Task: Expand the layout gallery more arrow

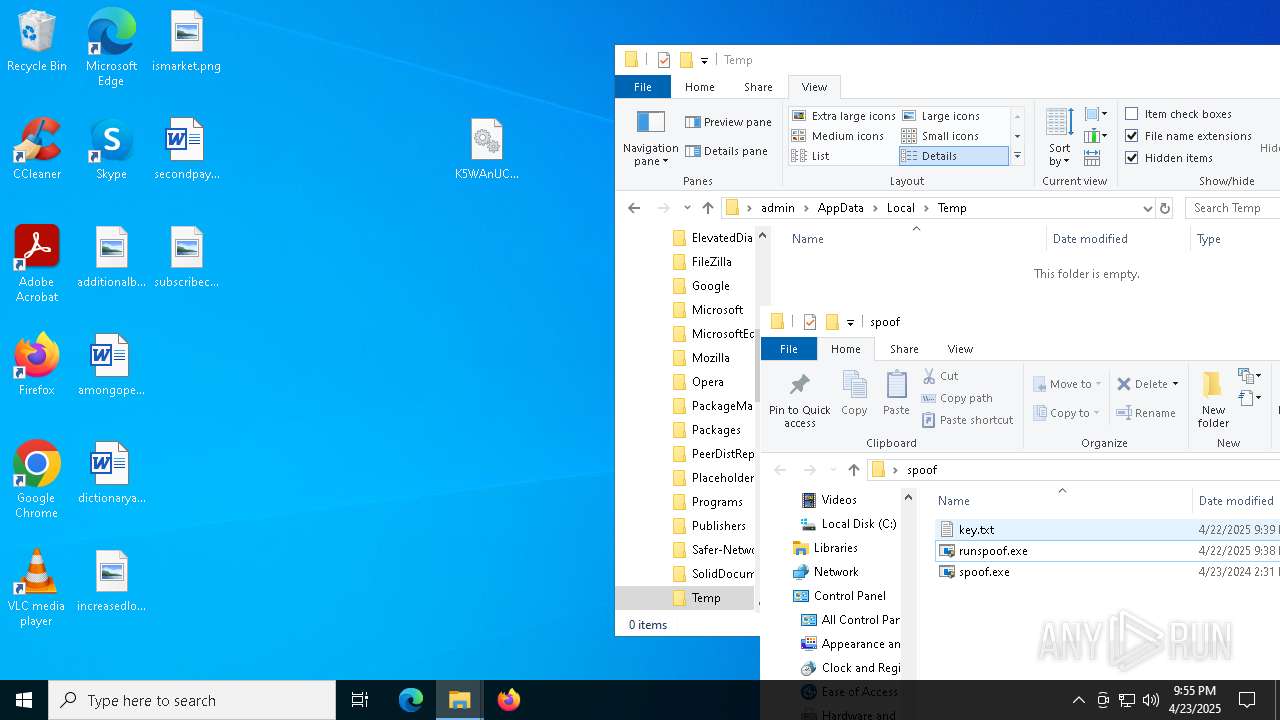Action: pyautogui.click(x=1017, y=156)
